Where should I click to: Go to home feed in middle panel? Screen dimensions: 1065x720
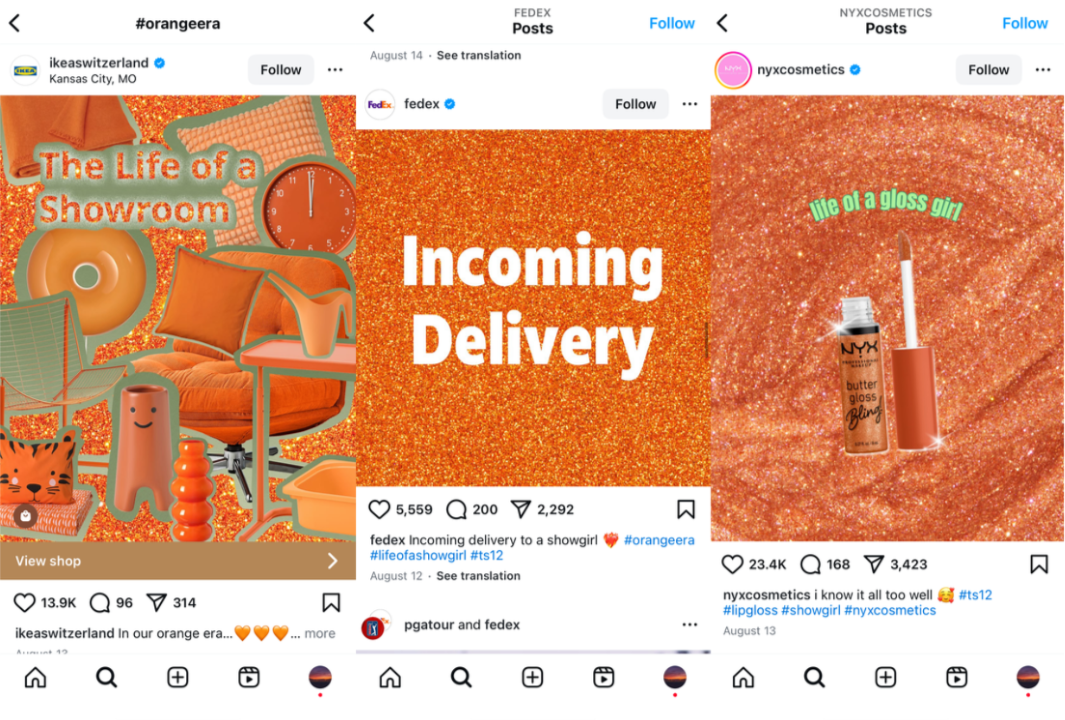pyautogui.click(x=390, y=677)
